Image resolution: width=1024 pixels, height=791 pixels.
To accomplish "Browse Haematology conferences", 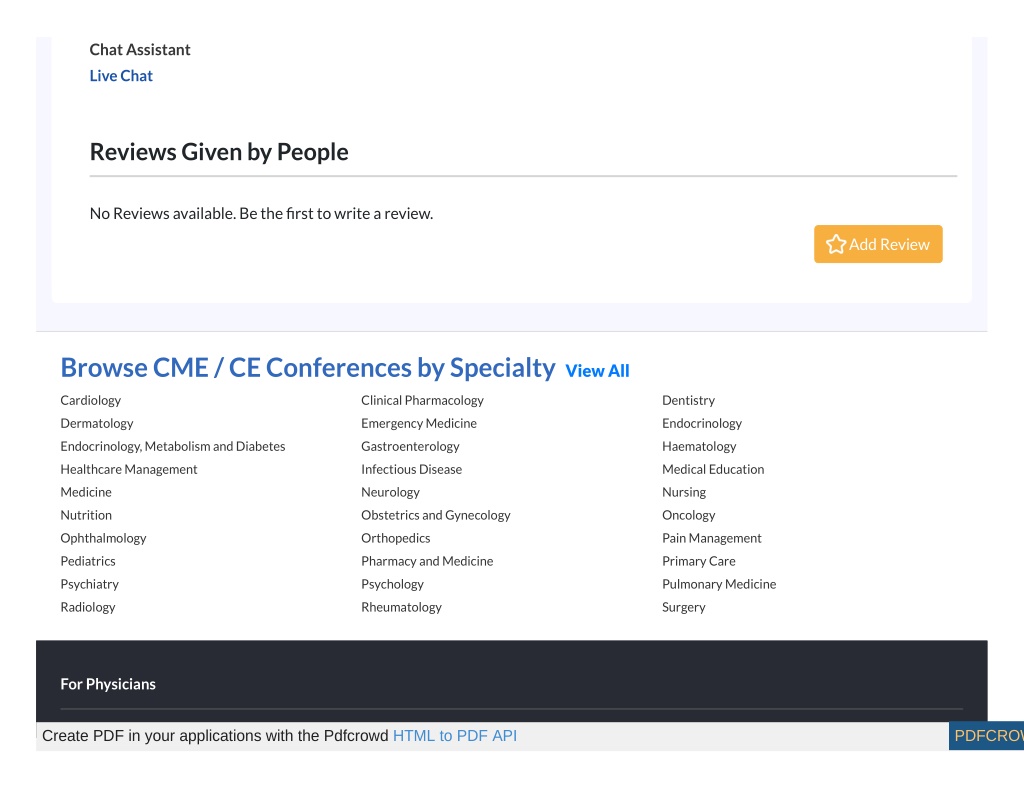I will coord(699,446).
